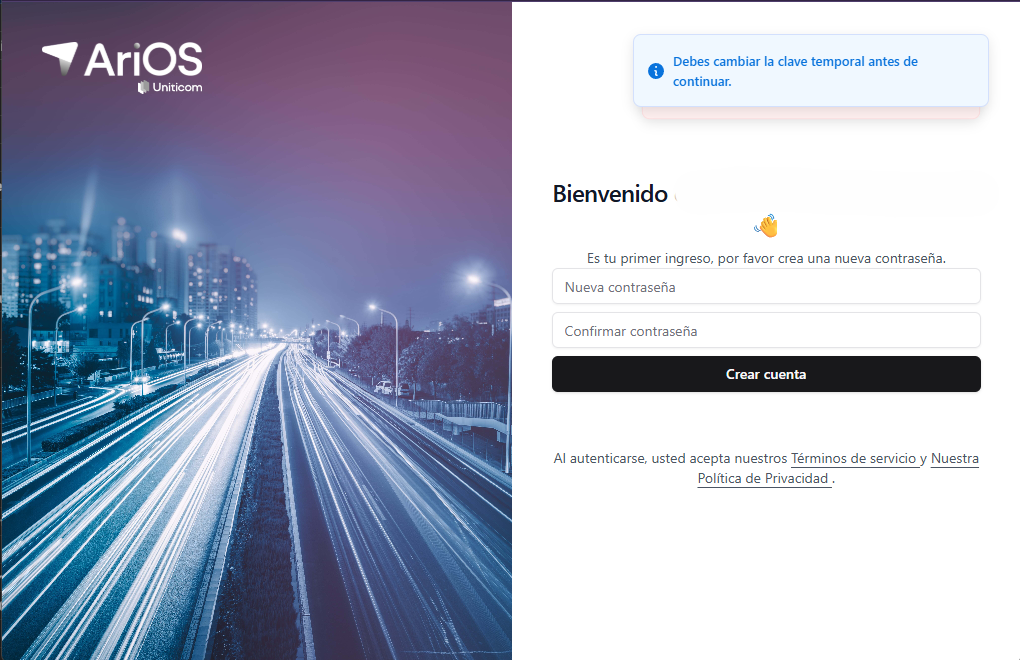This screenshot has height=660, width=1020.
Task: Click the waving hand emoji
Action: pyautogui.click(x=766, y=226)
